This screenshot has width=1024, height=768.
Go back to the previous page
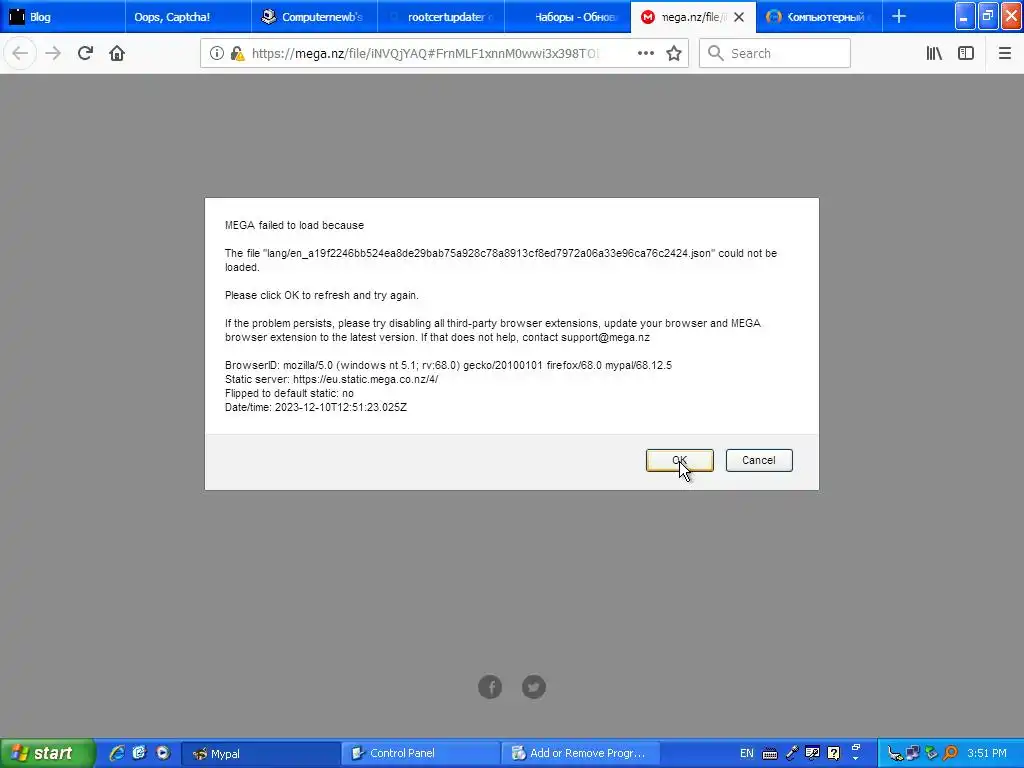(20, 54)
